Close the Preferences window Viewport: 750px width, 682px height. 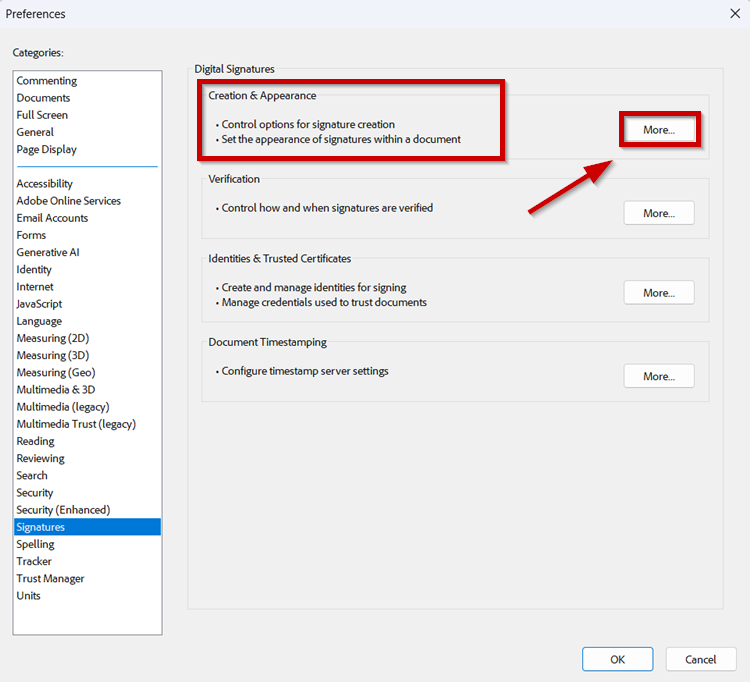pyautogui.click(x=735, y=14)
